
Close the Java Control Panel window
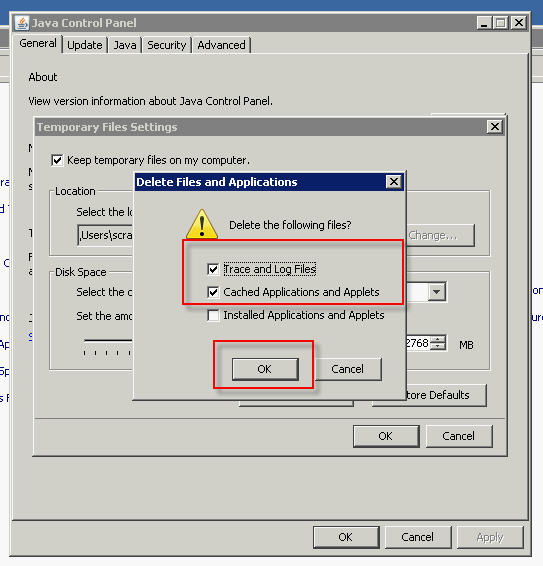tap(519, 23)
